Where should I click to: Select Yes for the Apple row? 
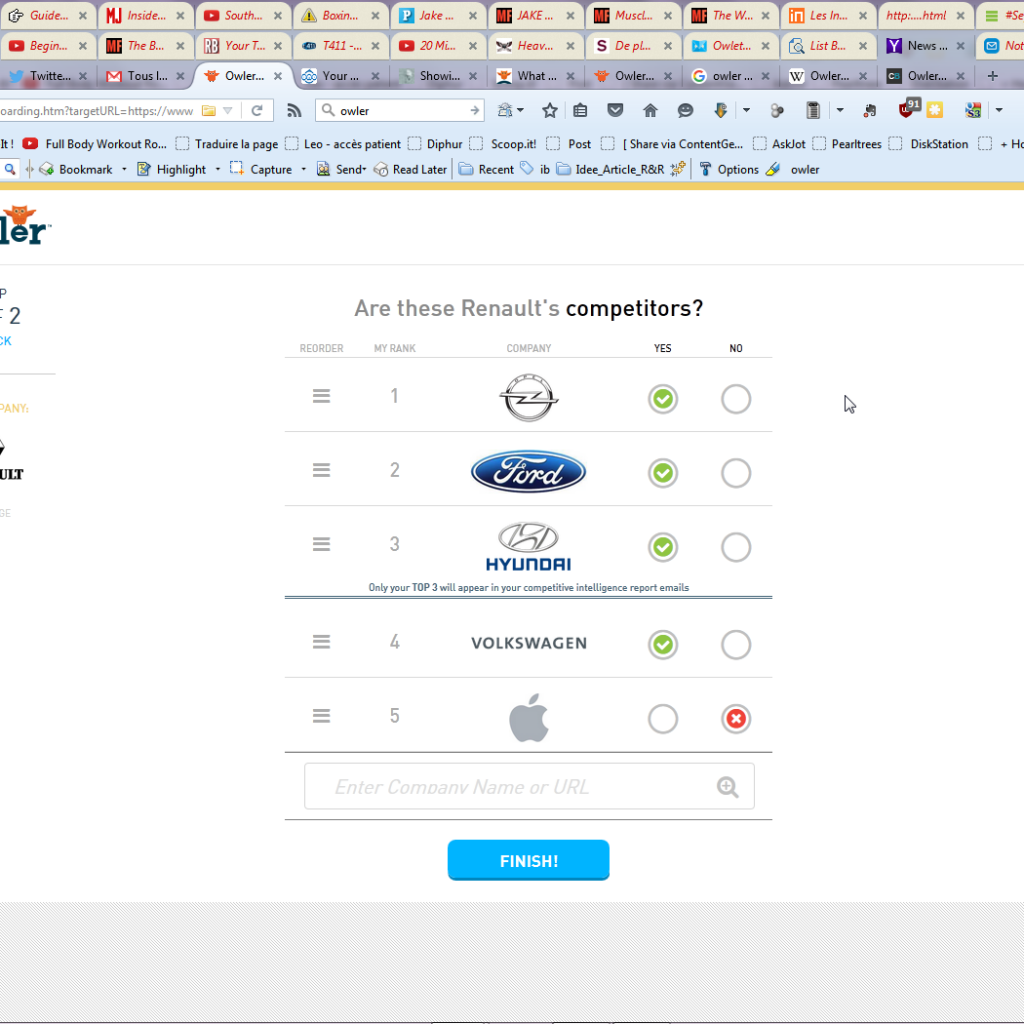click(663, 719)
